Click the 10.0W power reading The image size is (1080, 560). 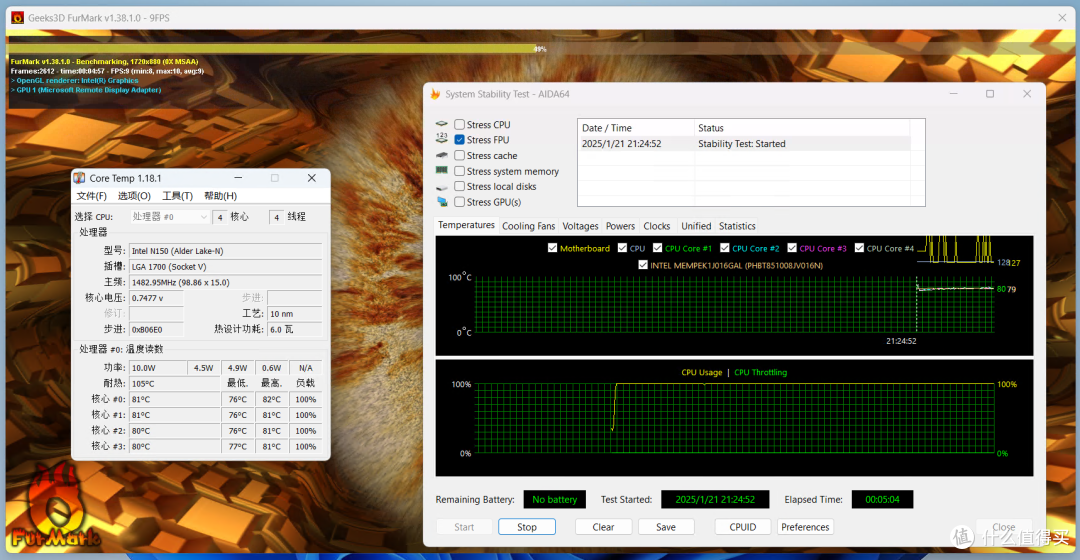(158, 368)
